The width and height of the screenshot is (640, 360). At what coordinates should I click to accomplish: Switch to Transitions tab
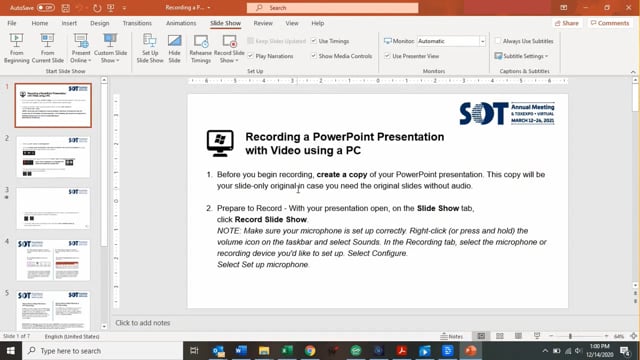[137, 23]
